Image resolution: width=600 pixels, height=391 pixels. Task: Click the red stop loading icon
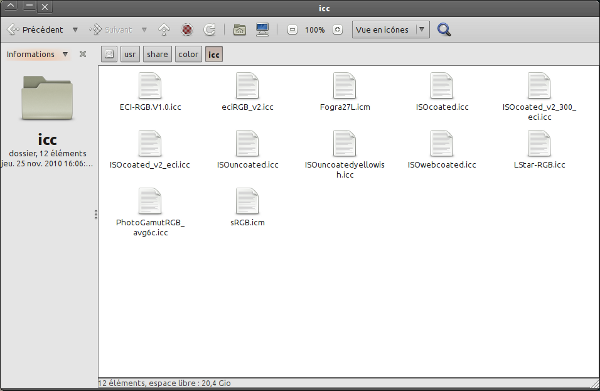[187, 29]
